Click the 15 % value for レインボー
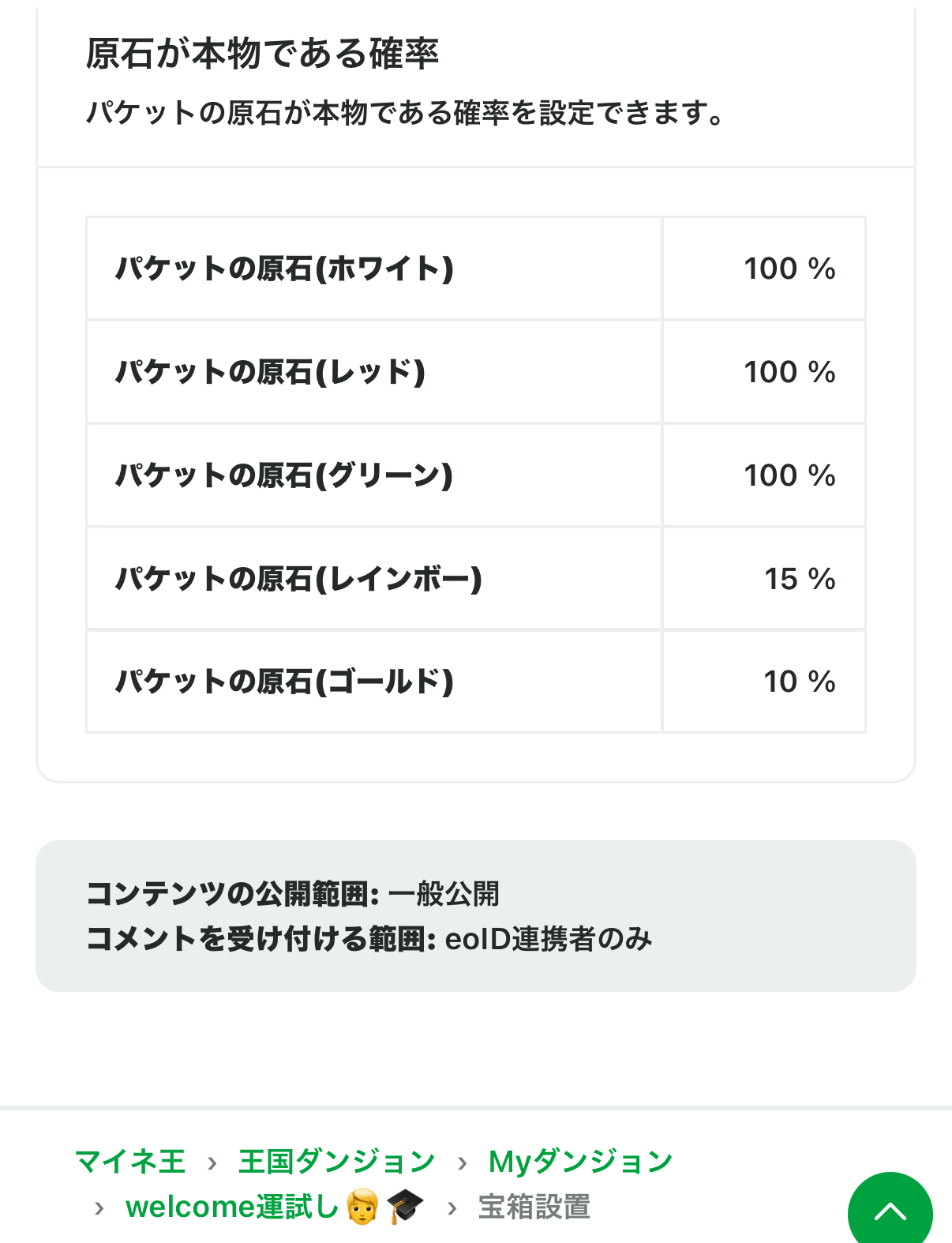Viewport: 952px width, 1243px height. click(x=799, y=579)
